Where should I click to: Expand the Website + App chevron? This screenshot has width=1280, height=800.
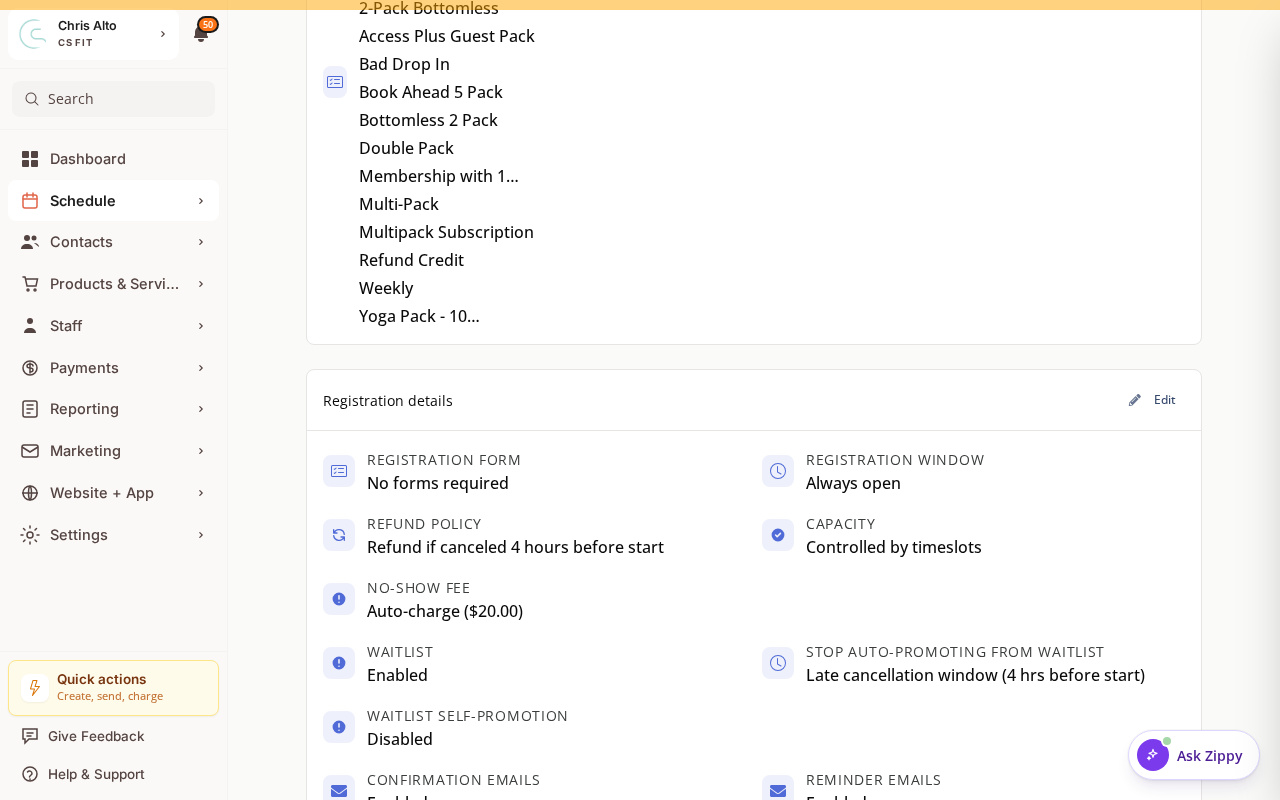pos(201,493)
